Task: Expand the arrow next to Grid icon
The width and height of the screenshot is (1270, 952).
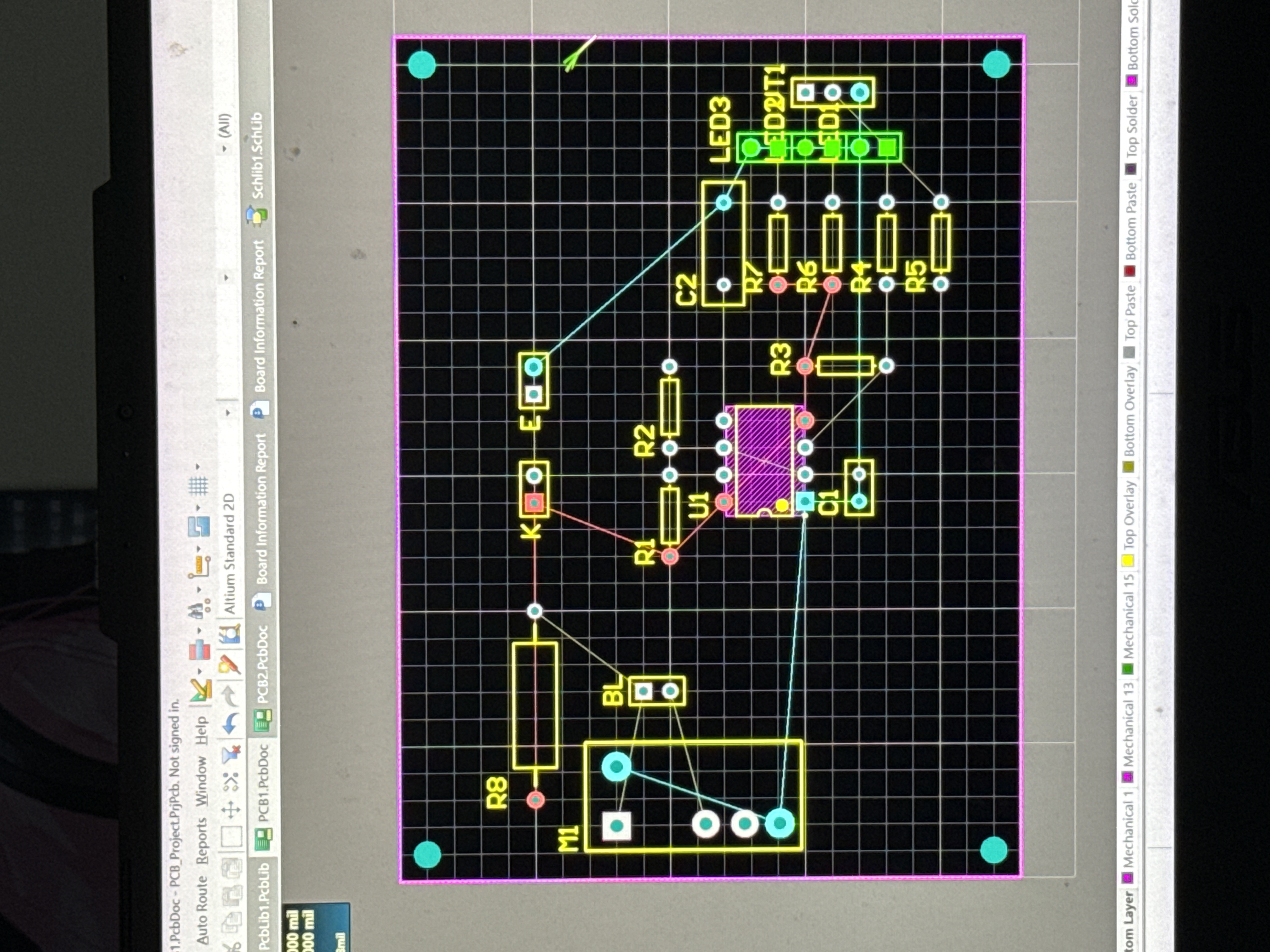Action: tap(198, 466)
